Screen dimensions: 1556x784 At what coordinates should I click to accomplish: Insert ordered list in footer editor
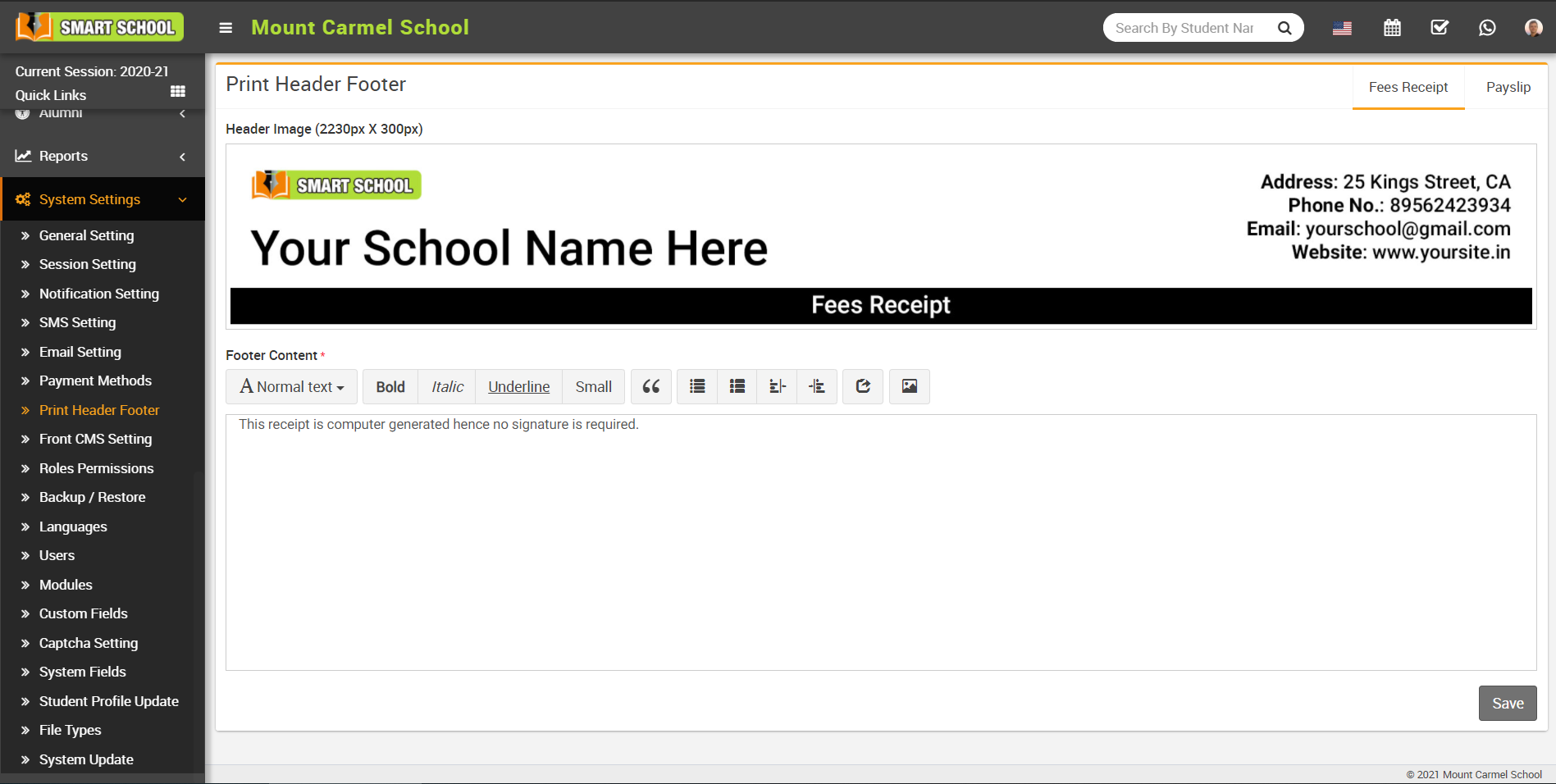(737, 386)
